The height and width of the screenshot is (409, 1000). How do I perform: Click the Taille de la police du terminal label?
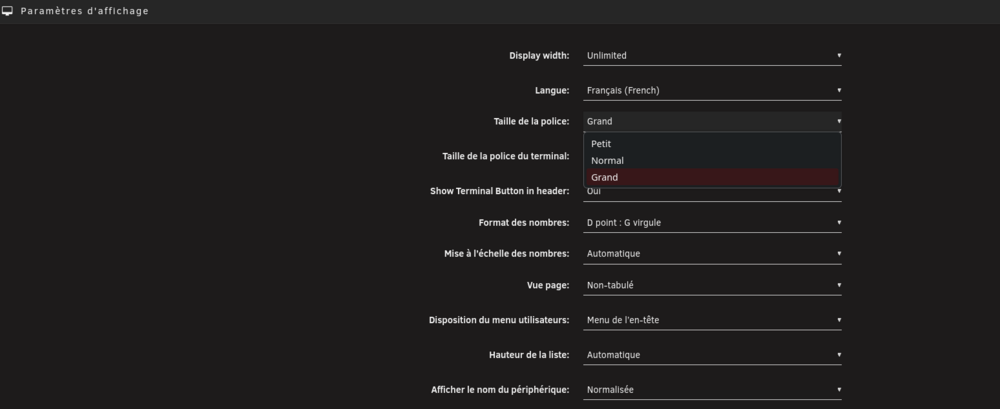(506, 156)
